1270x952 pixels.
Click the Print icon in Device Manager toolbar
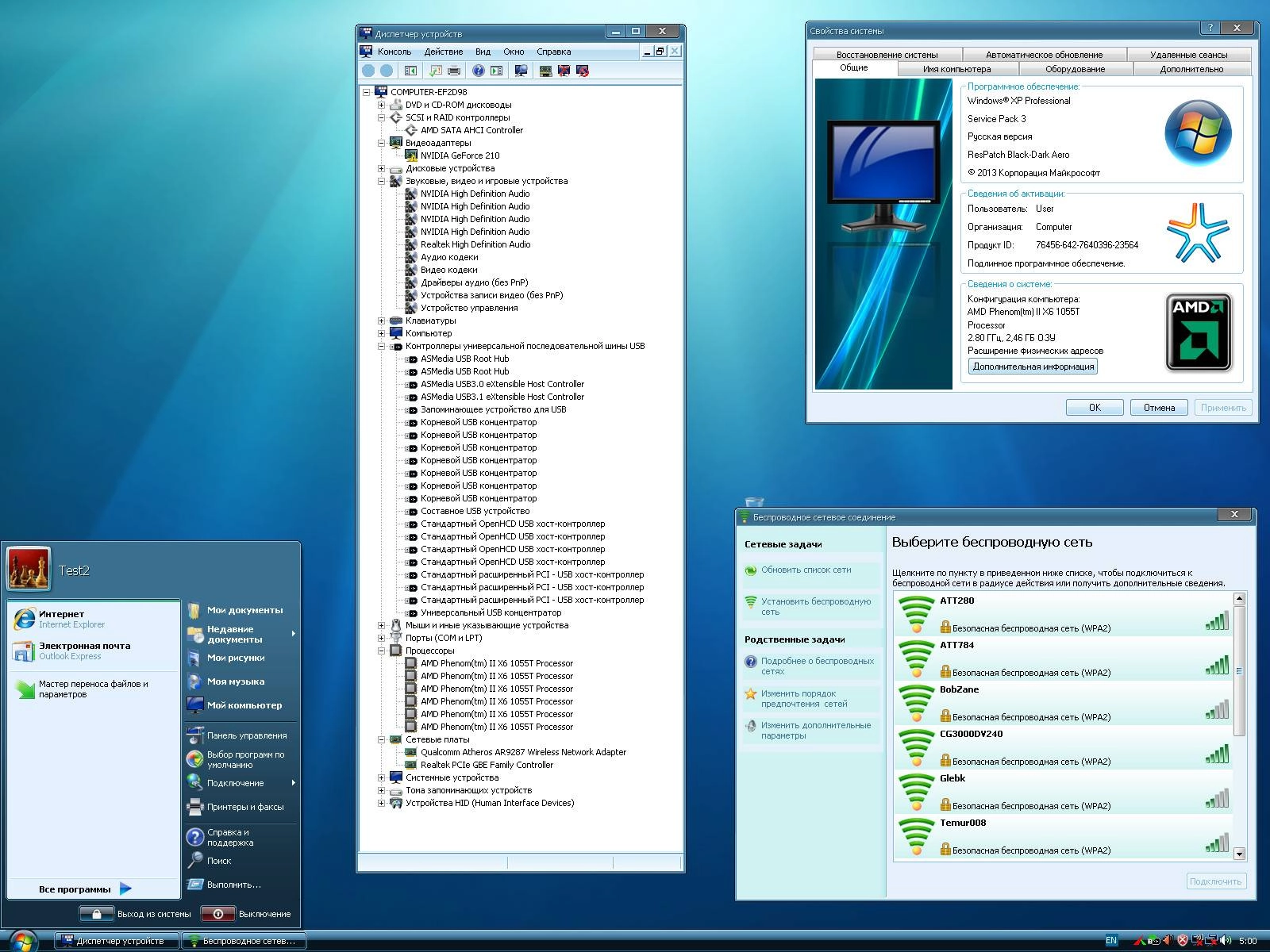454,70
